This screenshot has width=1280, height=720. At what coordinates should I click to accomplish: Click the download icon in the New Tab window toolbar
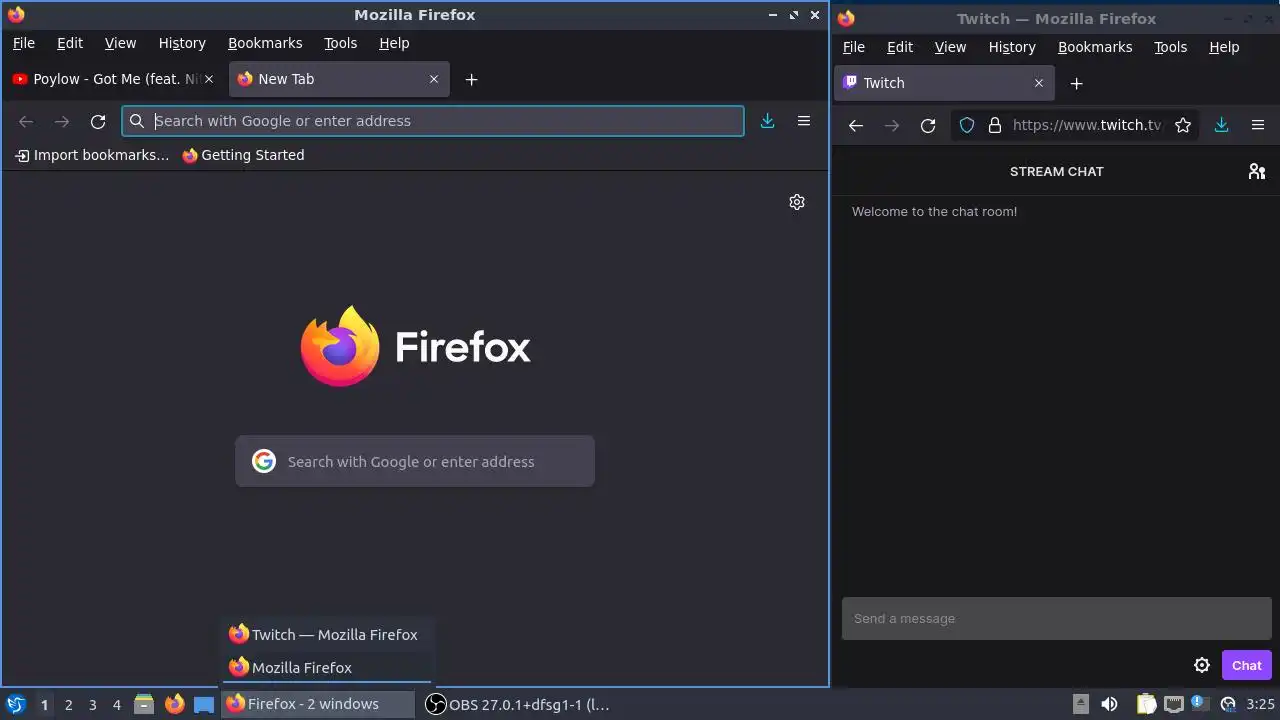tap(767, 121)
